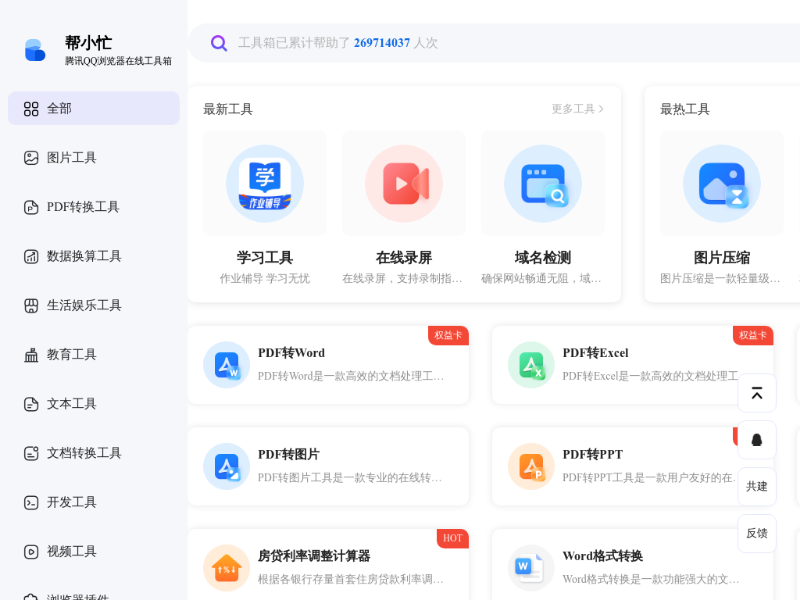Click the 房贷利率调整计算器 house icon
This screenshot has height=600, width=800.
(x=227, y=568)
